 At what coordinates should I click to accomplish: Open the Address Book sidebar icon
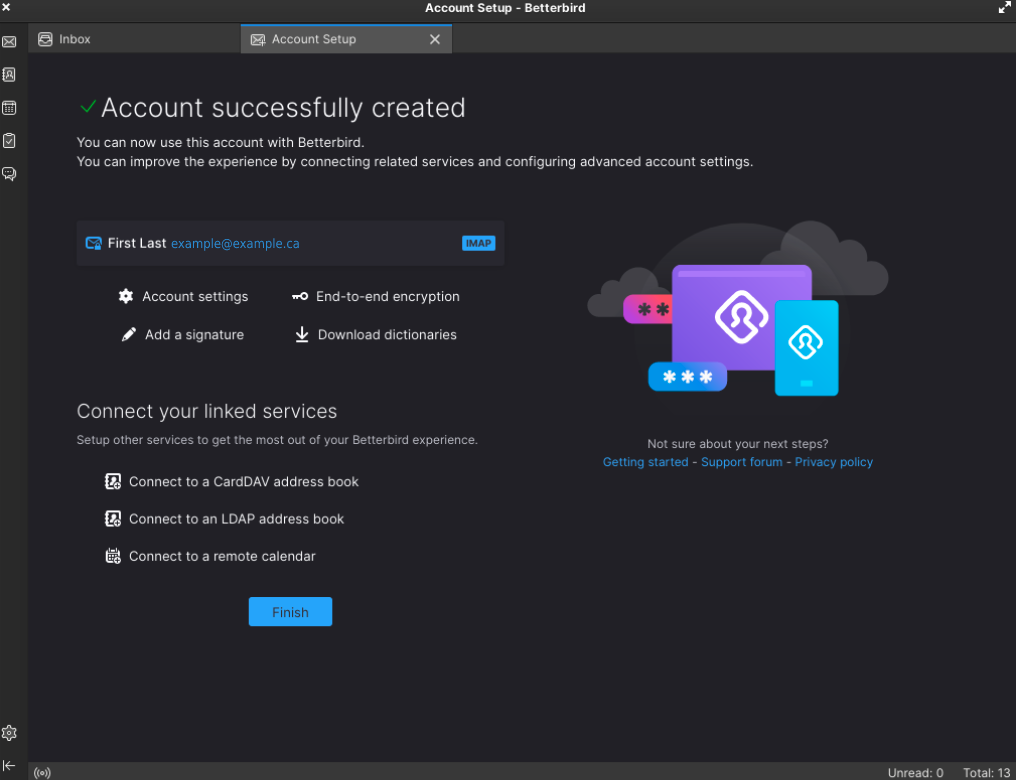pos(9,75)
